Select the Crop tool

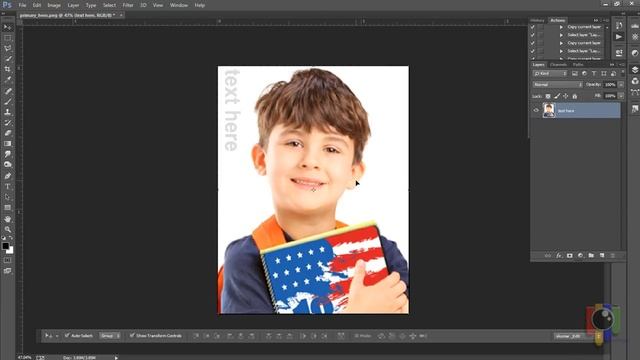(x=7, y=69)
